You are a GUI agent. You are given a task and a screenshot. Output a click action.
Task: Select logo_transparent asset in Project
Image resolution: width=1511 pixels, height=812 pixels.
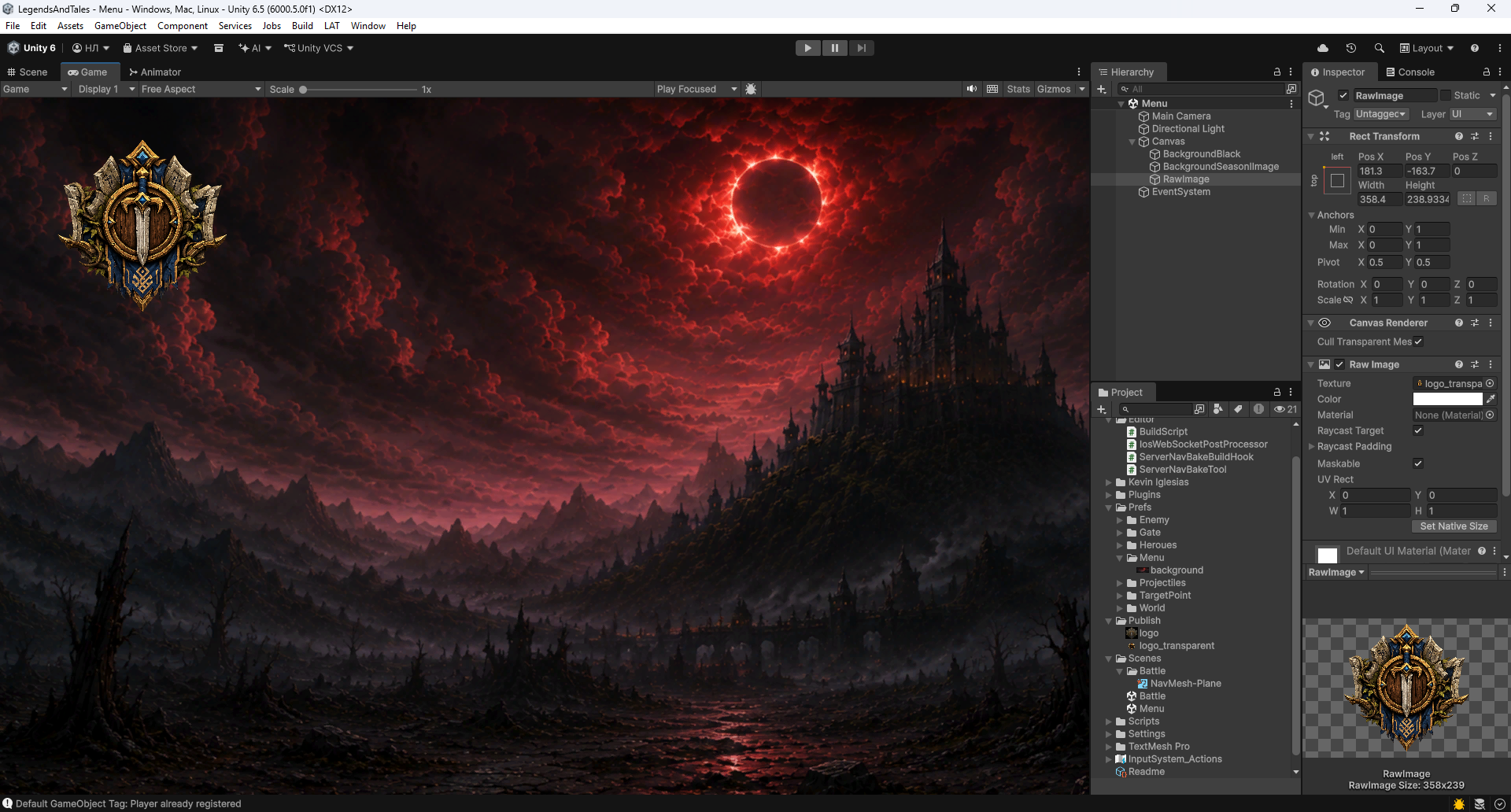tap(1177, 646)
